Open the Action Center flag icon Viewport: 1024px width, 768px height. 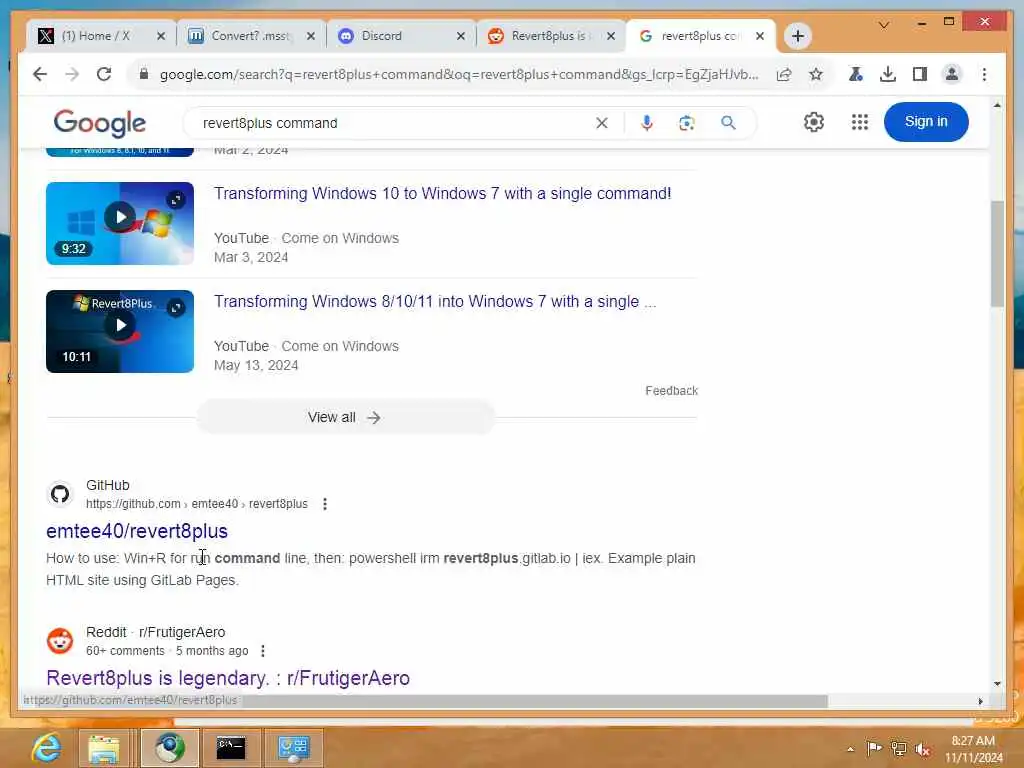tap(874, 748)
